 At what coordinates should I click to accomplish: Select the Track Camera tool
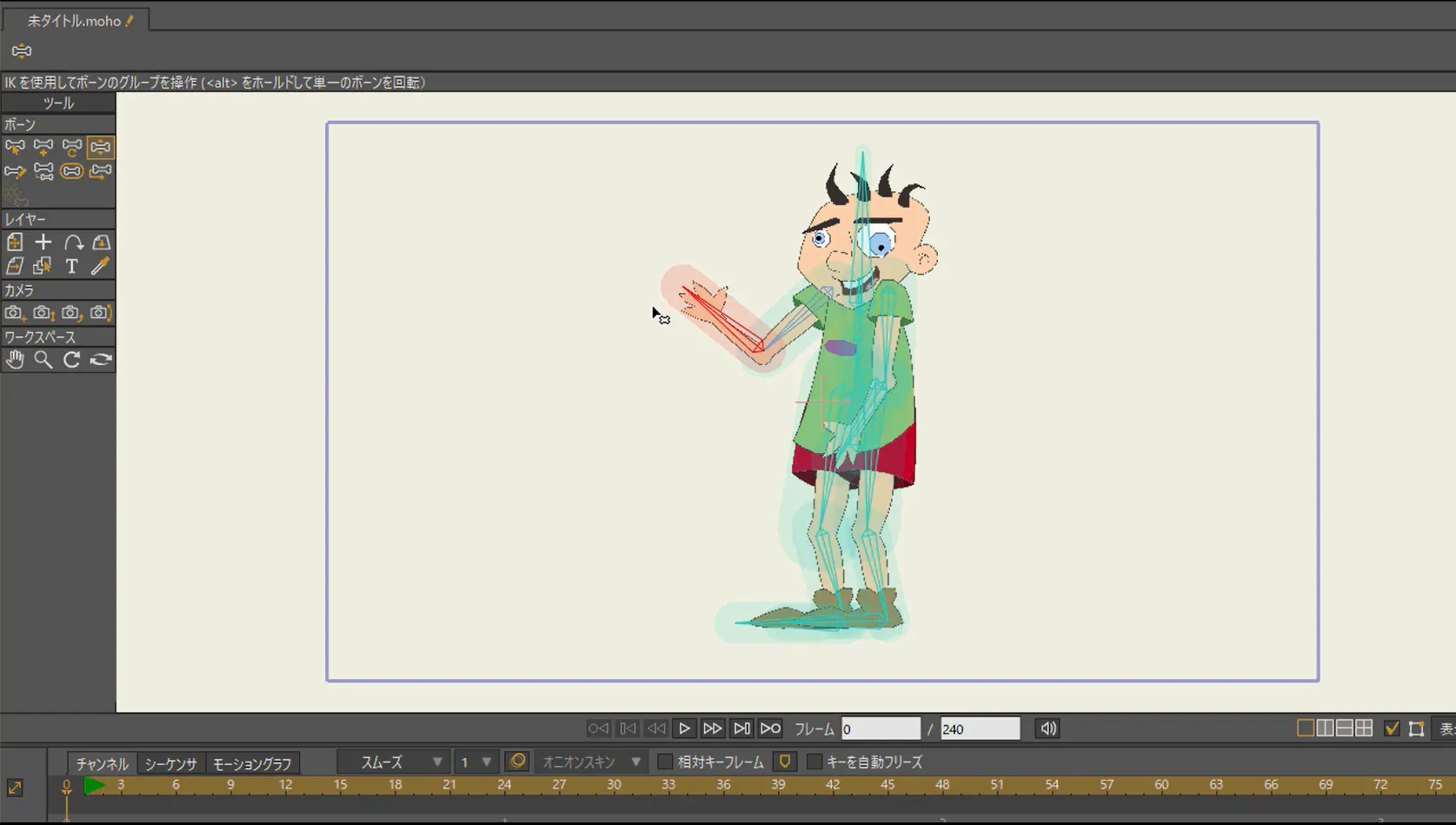pyautogui.click(x=15, y=313)
